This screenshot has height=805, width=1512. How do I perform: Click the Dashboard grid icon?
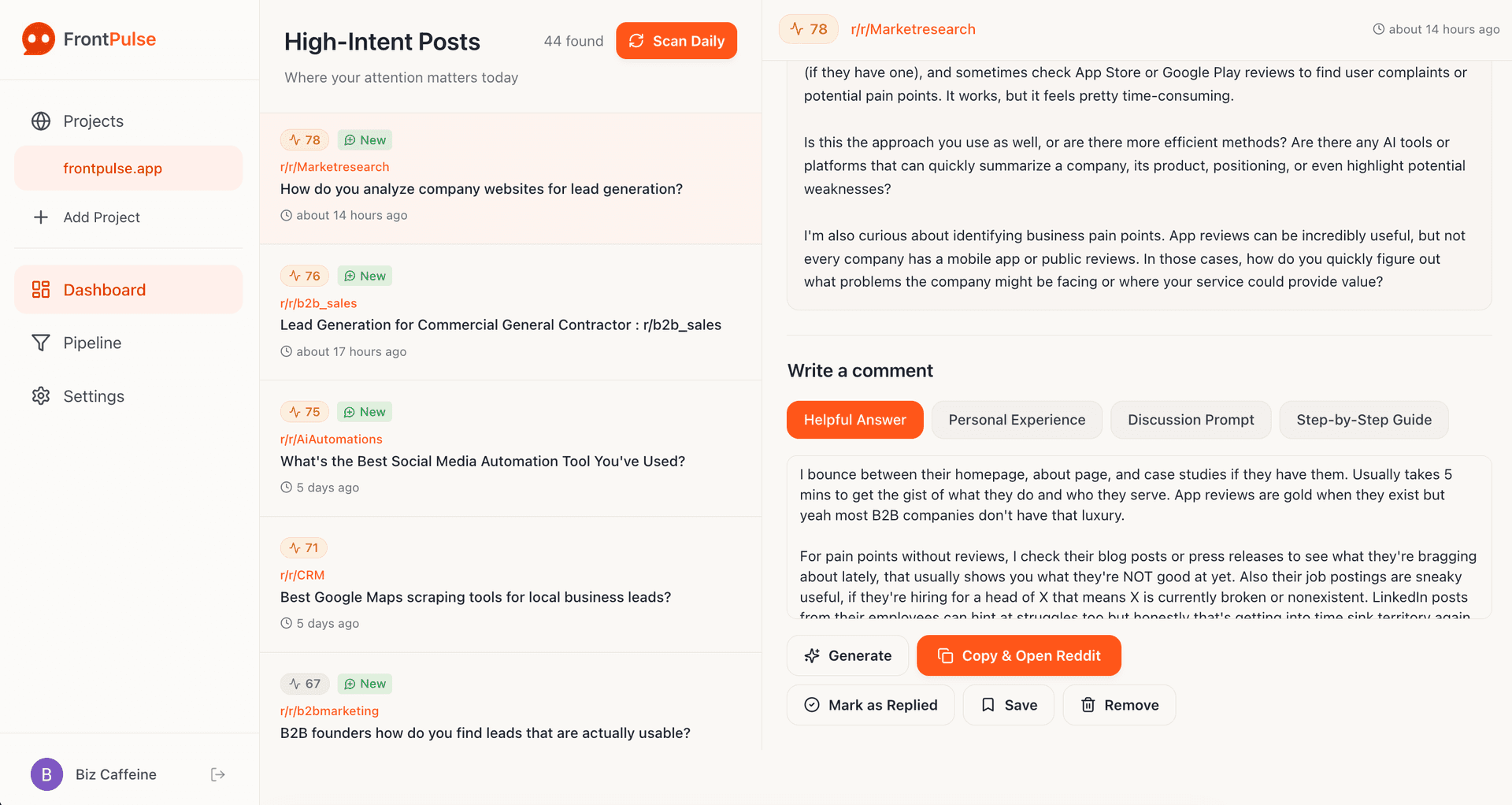(41, 290)
